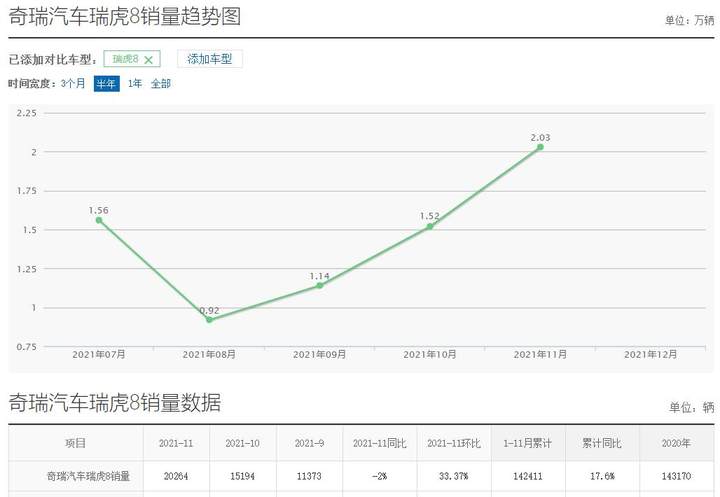Viewport: 720px width, 497px height.
Task: Select the 2.03 data point for November
Action: [x=540, y=147]
